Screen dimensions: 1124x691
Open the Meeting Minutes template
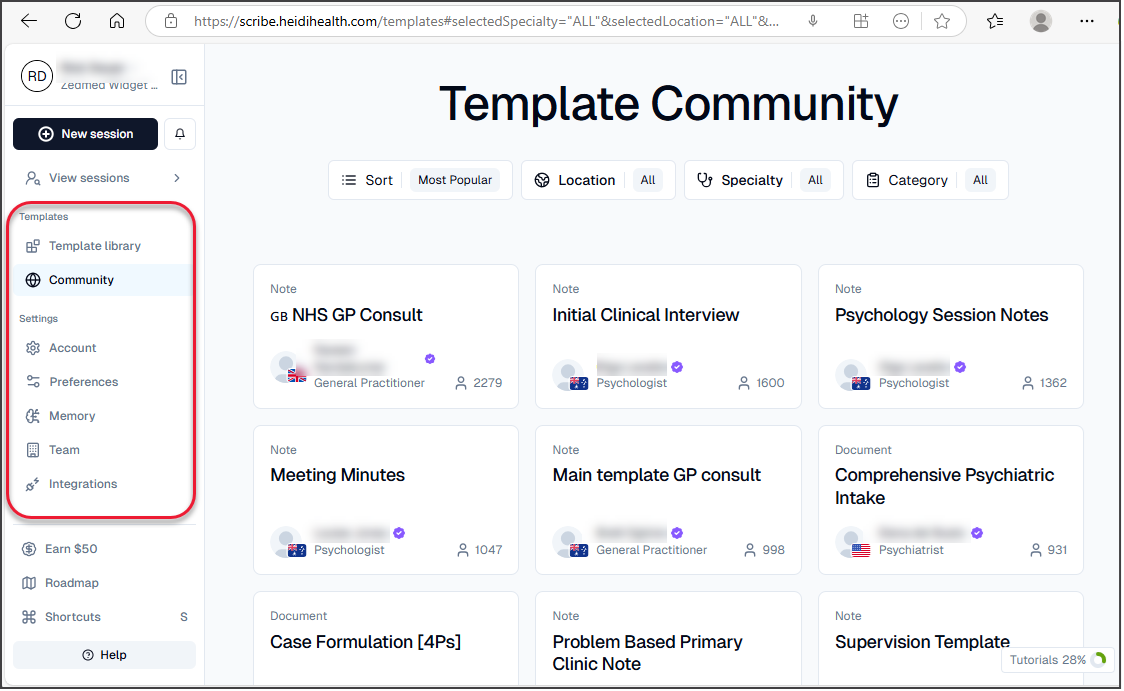[x=386, y=500]
